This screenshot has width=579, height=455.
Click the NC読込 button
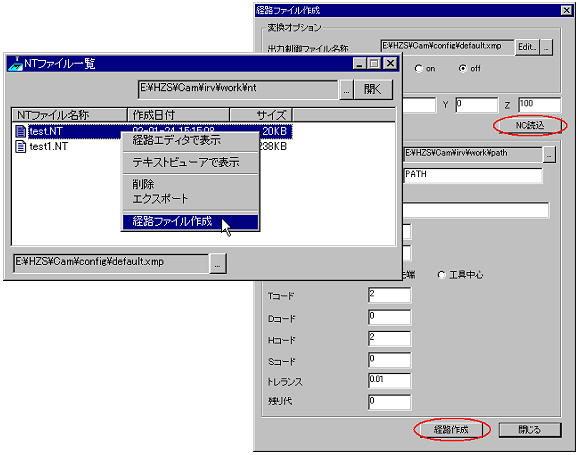point(530,126)
